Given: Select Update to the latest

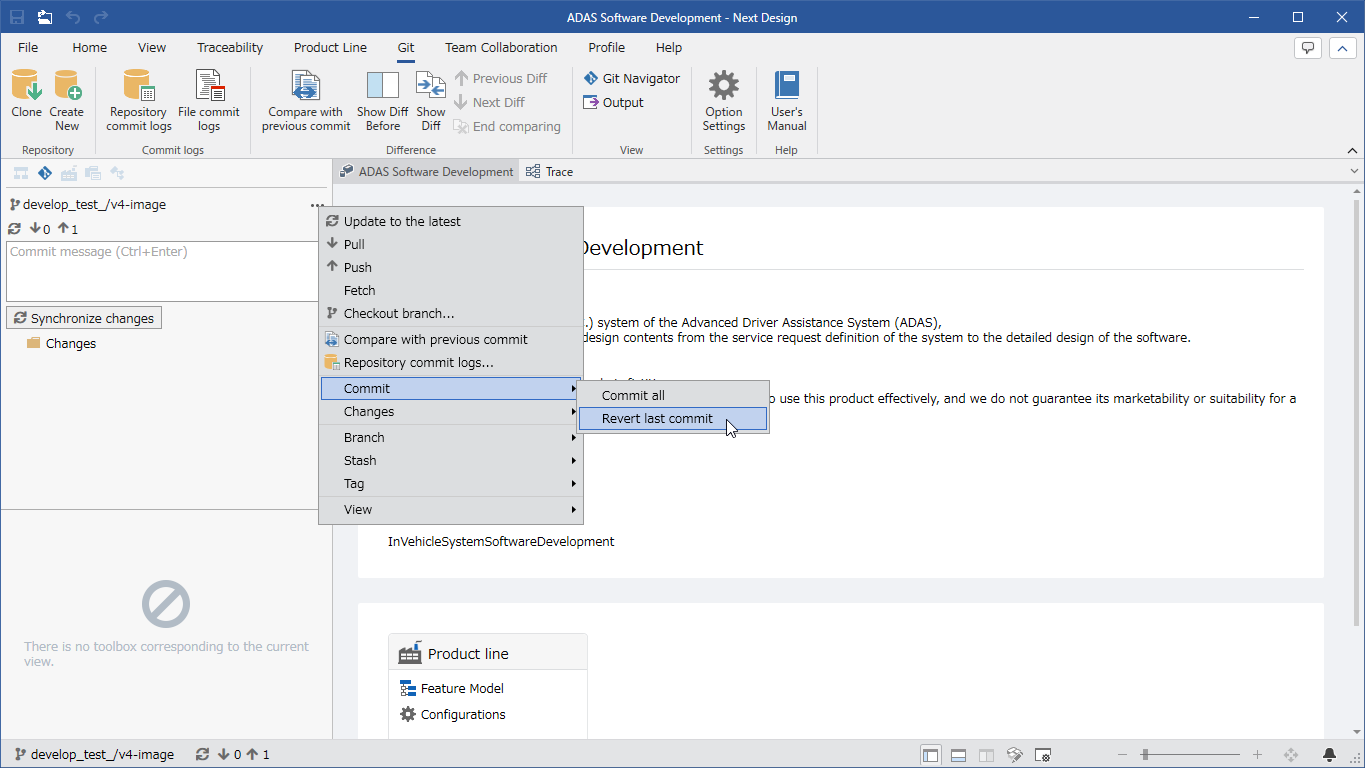Looking at the screenshot, I should point(451,221).
